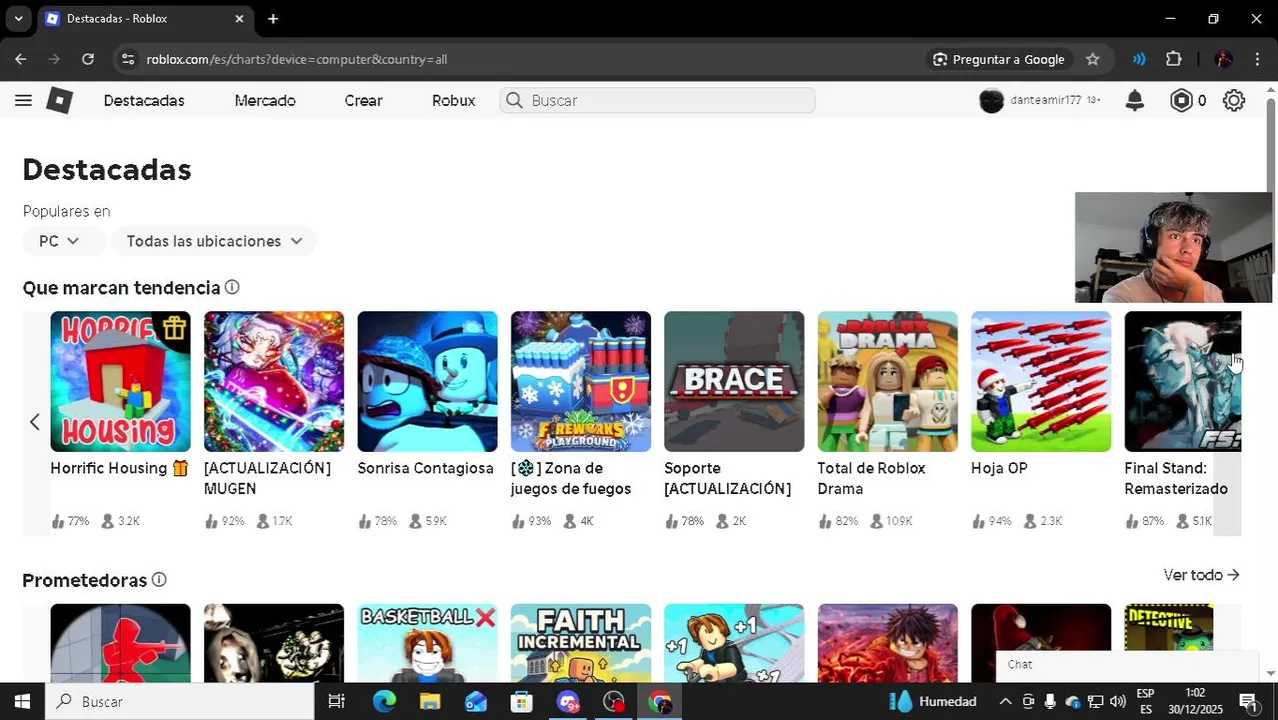The width and height of the screenshot is (1278, 720).
Task: Open the Chrome extensions puzzle icon
Action: pyautogui.click(x=1174, y=59)
